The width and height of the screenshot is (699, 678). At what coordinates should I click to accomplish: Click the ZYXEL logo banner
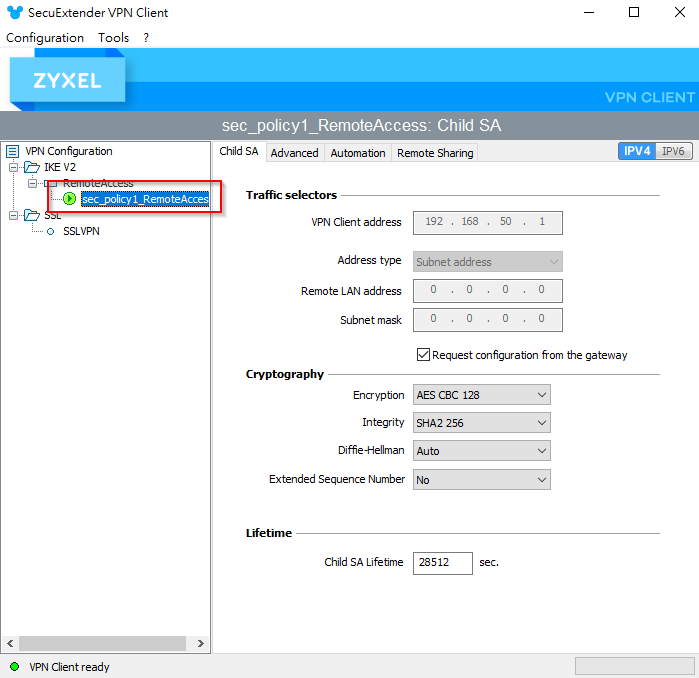point(67,80)
